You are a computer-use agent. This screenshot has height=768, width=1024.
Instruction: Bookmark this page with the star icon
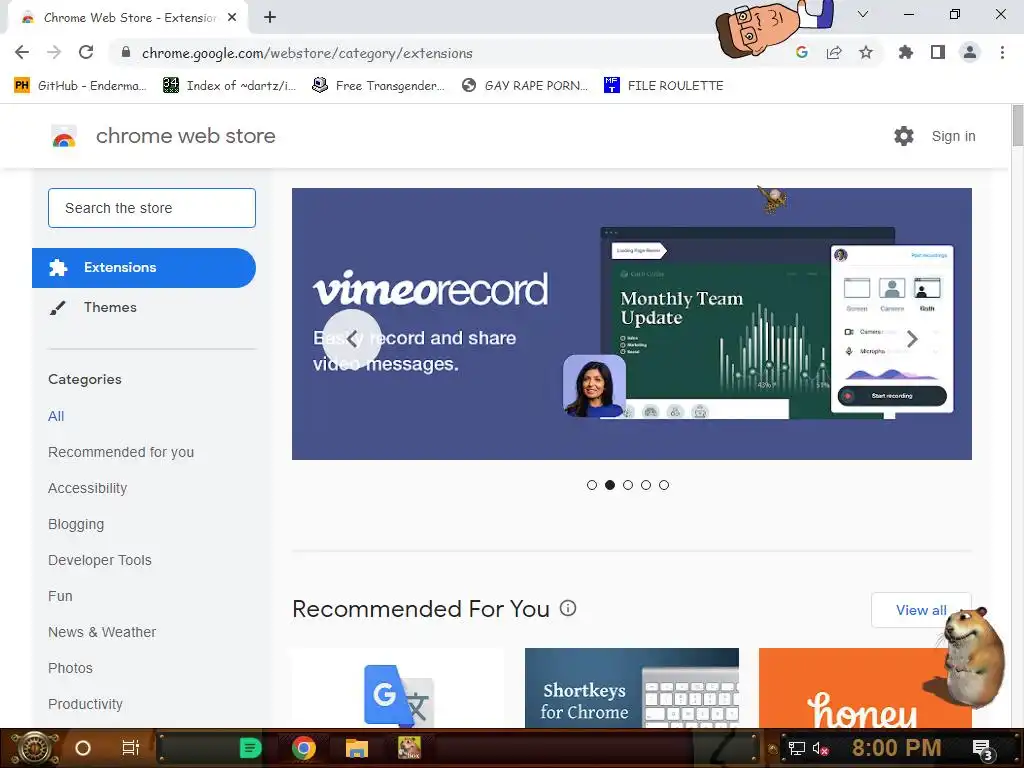click(x=866, y=52)
